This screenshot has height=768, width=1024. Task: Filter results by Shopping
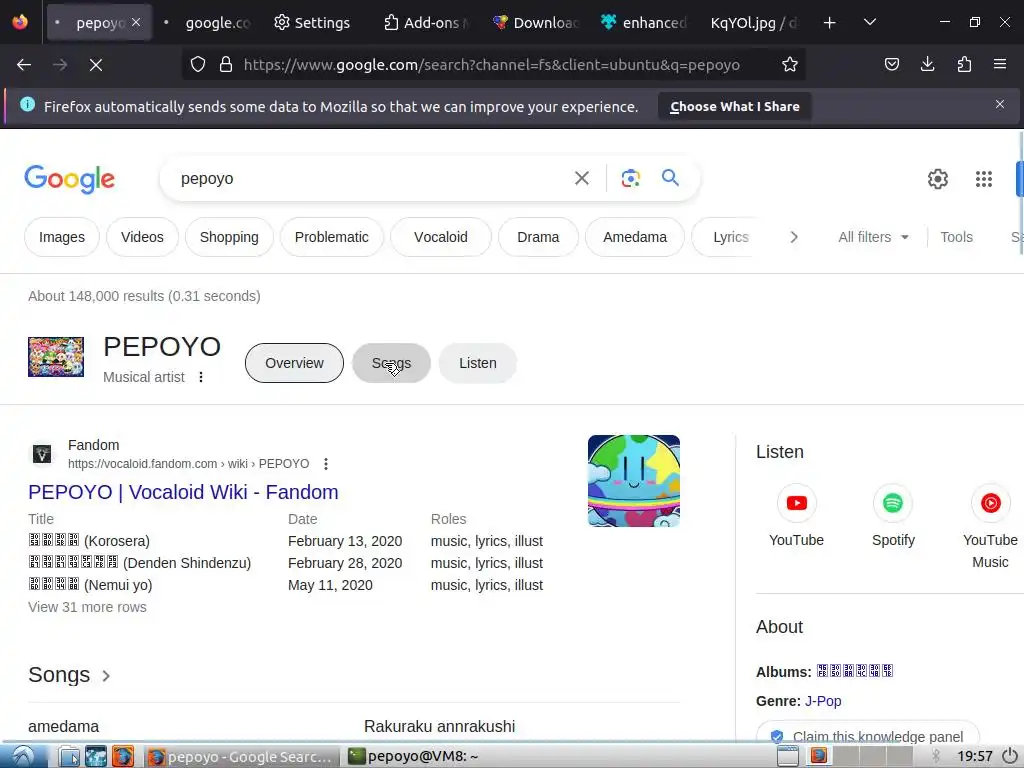(229, 237)
